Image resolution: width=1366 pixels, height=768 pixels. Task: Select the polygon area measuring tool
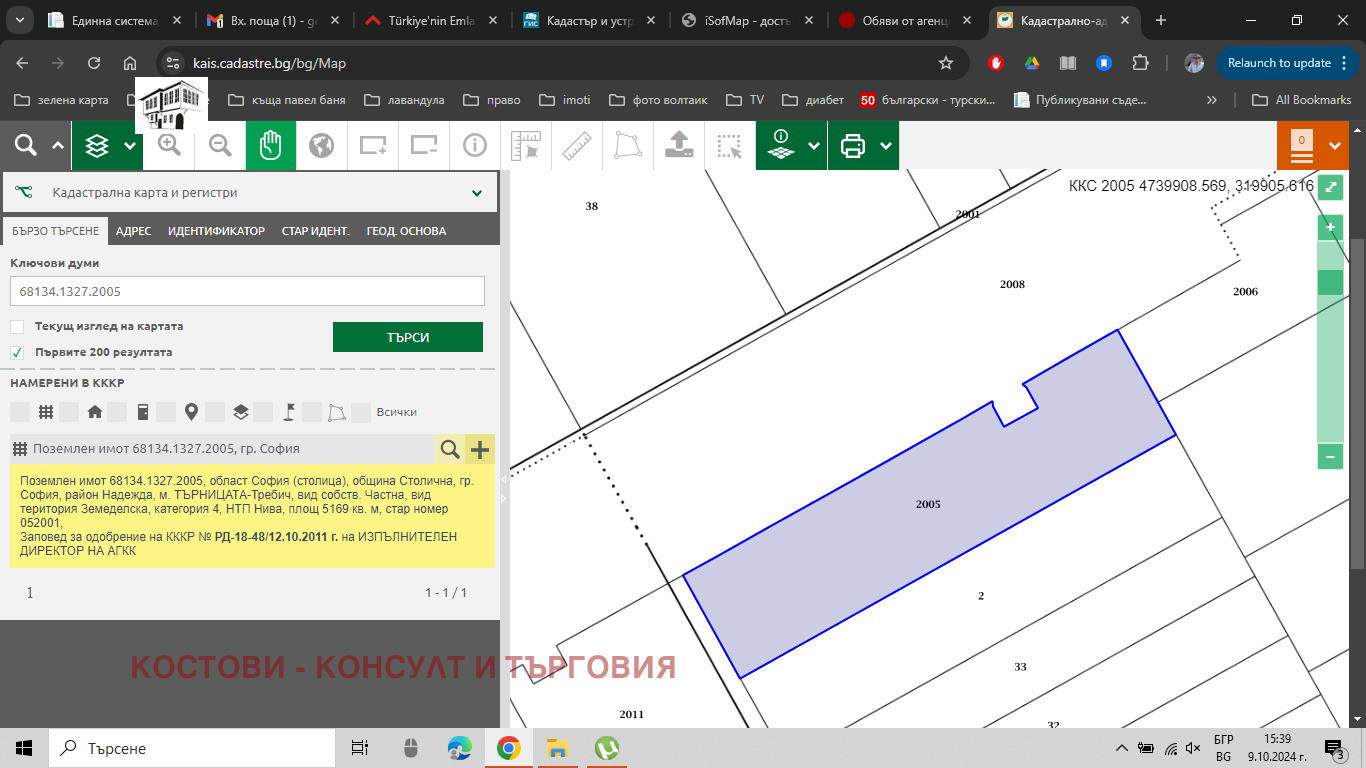coord(628,146)
